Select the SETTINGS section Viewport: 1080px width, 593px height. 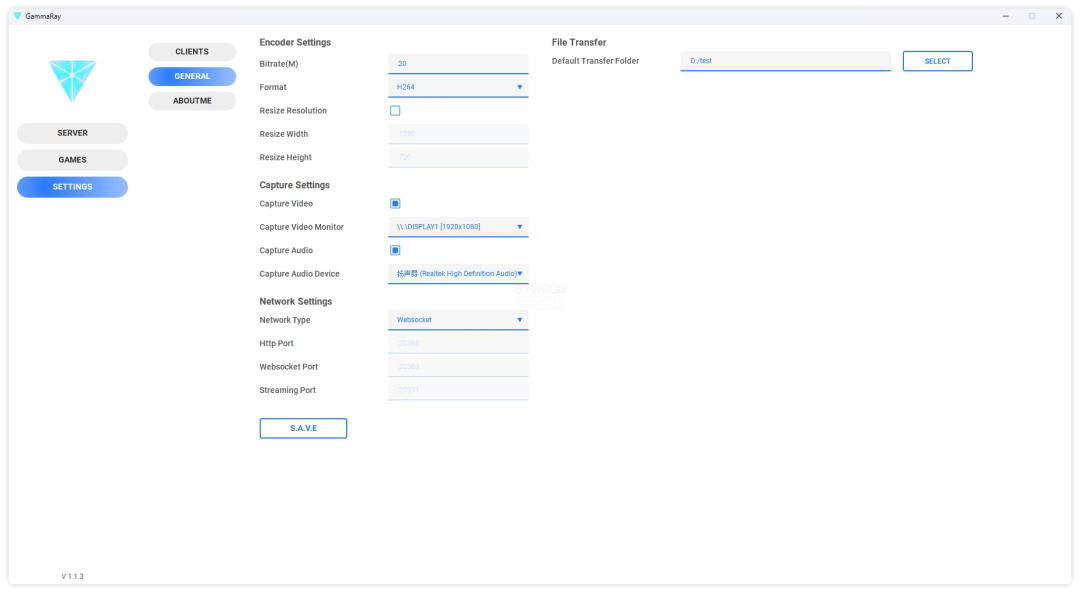pyautogui.click(x=72, y=187)
